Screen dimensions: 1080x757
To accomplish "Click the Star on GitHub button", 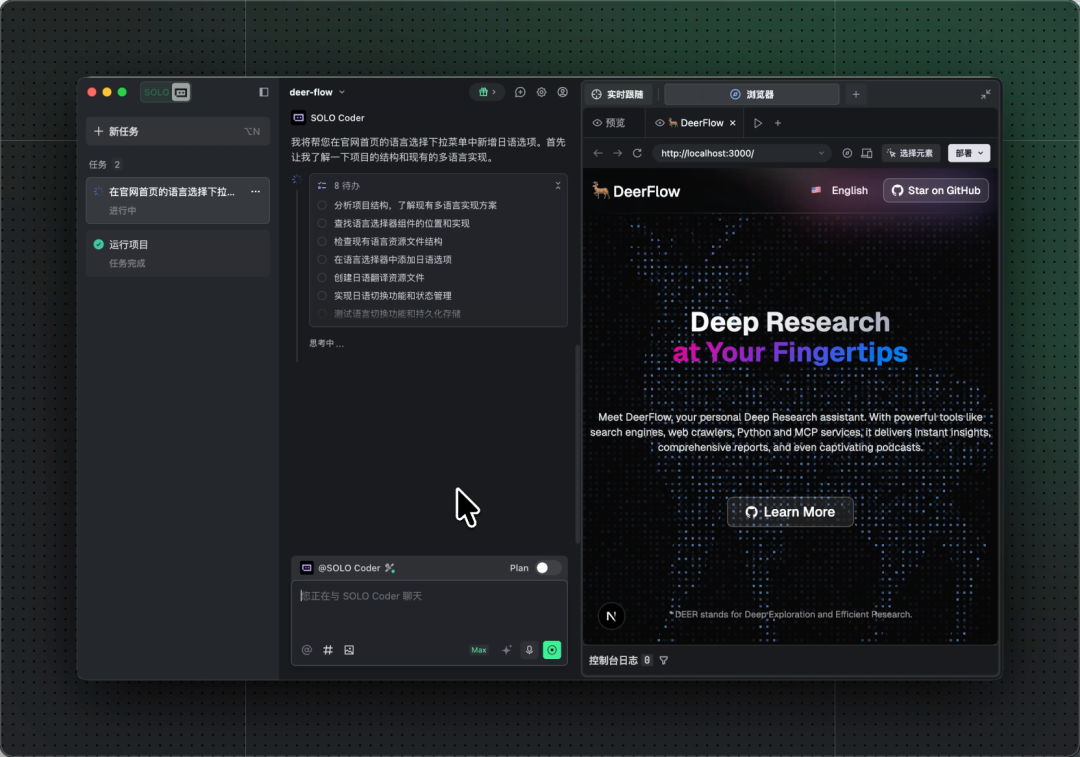I will [x=935, y=190].
